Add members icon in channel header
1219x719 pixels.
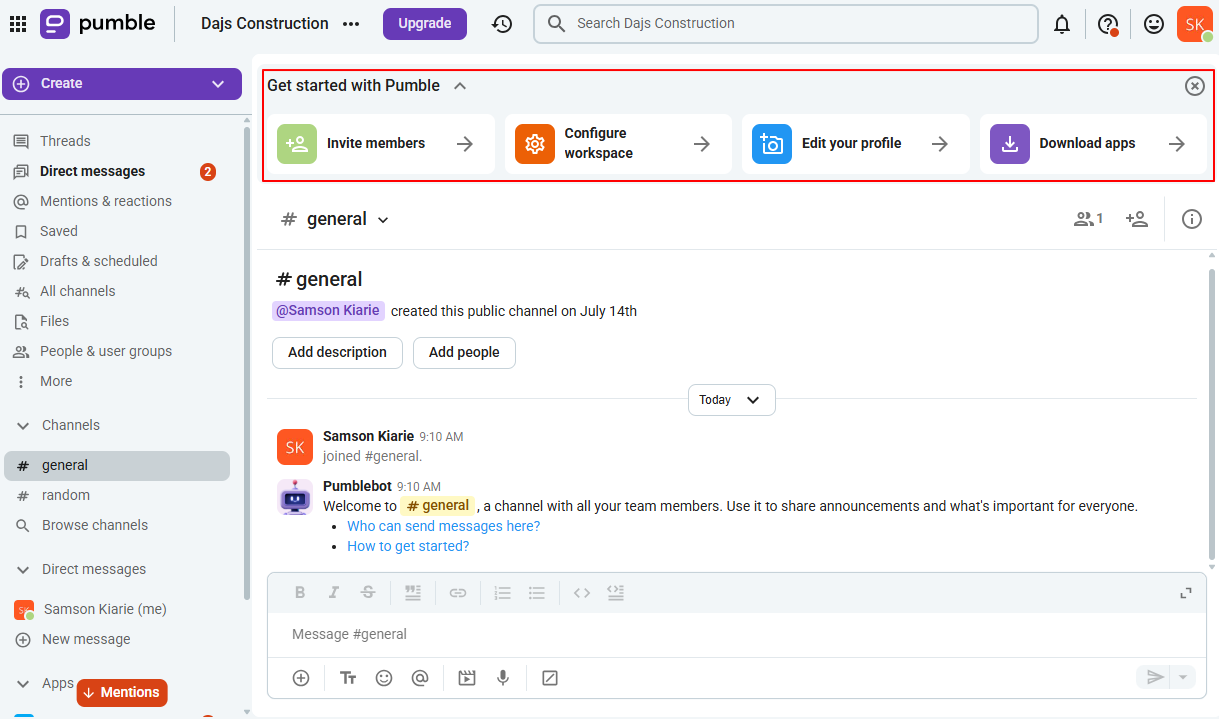(1136, 219)
